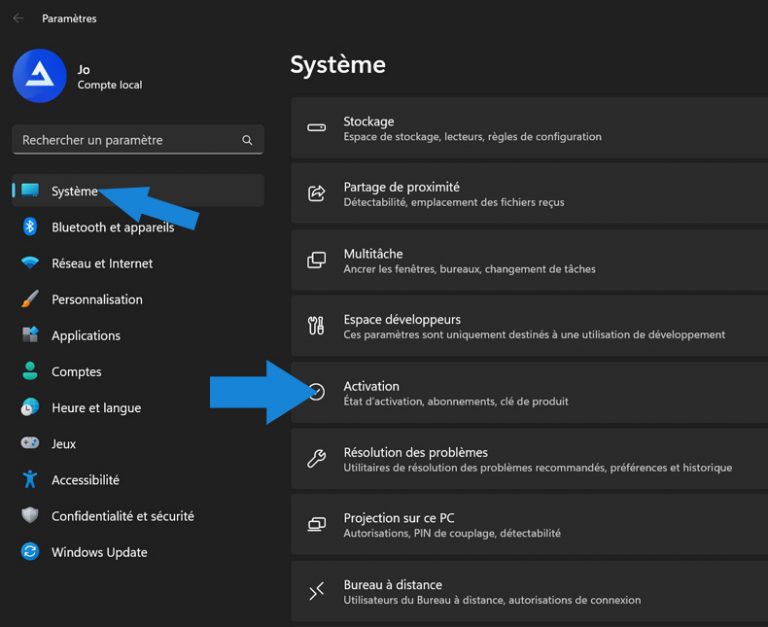
Task: Navigate to Comptes
Action: coord(76,372)
